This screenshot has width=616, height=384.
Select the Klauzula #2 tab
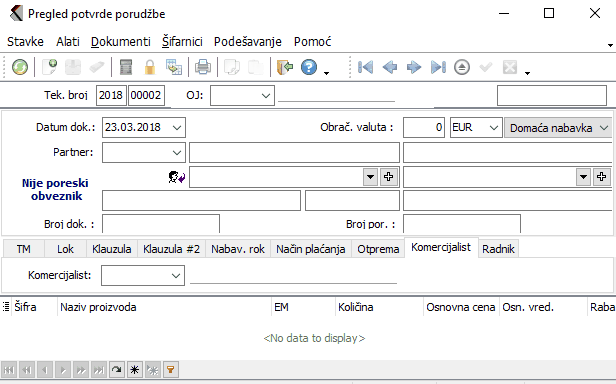[x=171, y=249]
